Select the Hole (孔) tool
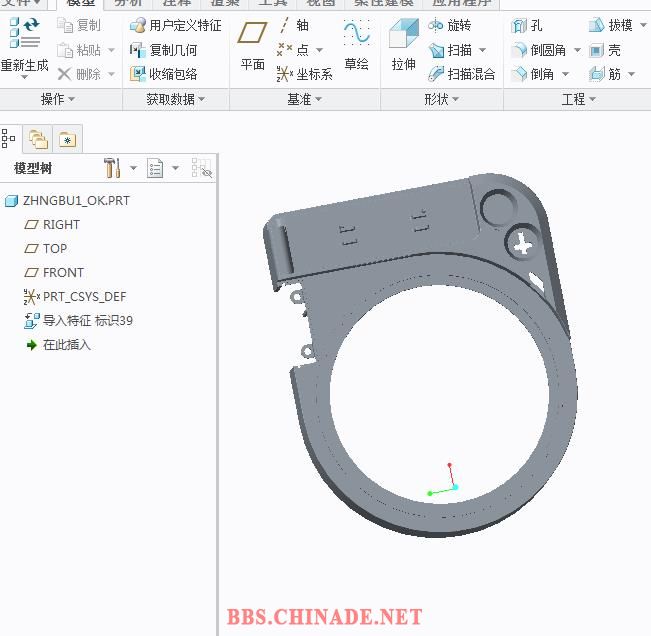651x636 pixels. coord(526,25)
